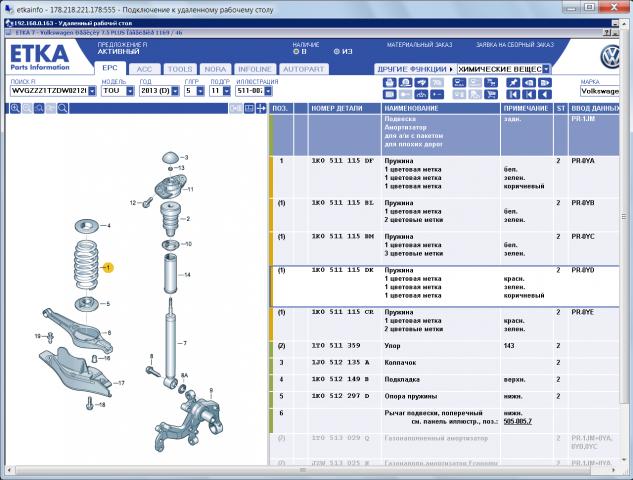
Task: Open the ПОДГР dropdown showing 11
Action: (x=227, y=91)
